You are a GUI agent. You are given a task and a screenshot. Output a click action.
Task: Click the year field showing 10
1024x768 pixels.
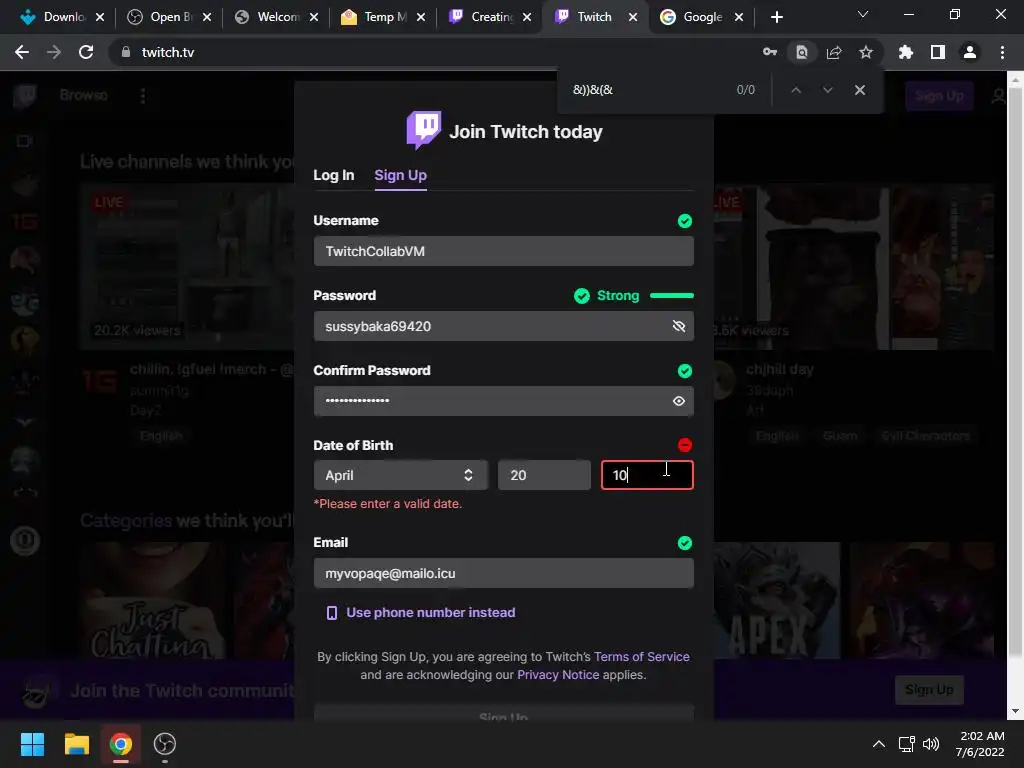(x=647, y=475)
